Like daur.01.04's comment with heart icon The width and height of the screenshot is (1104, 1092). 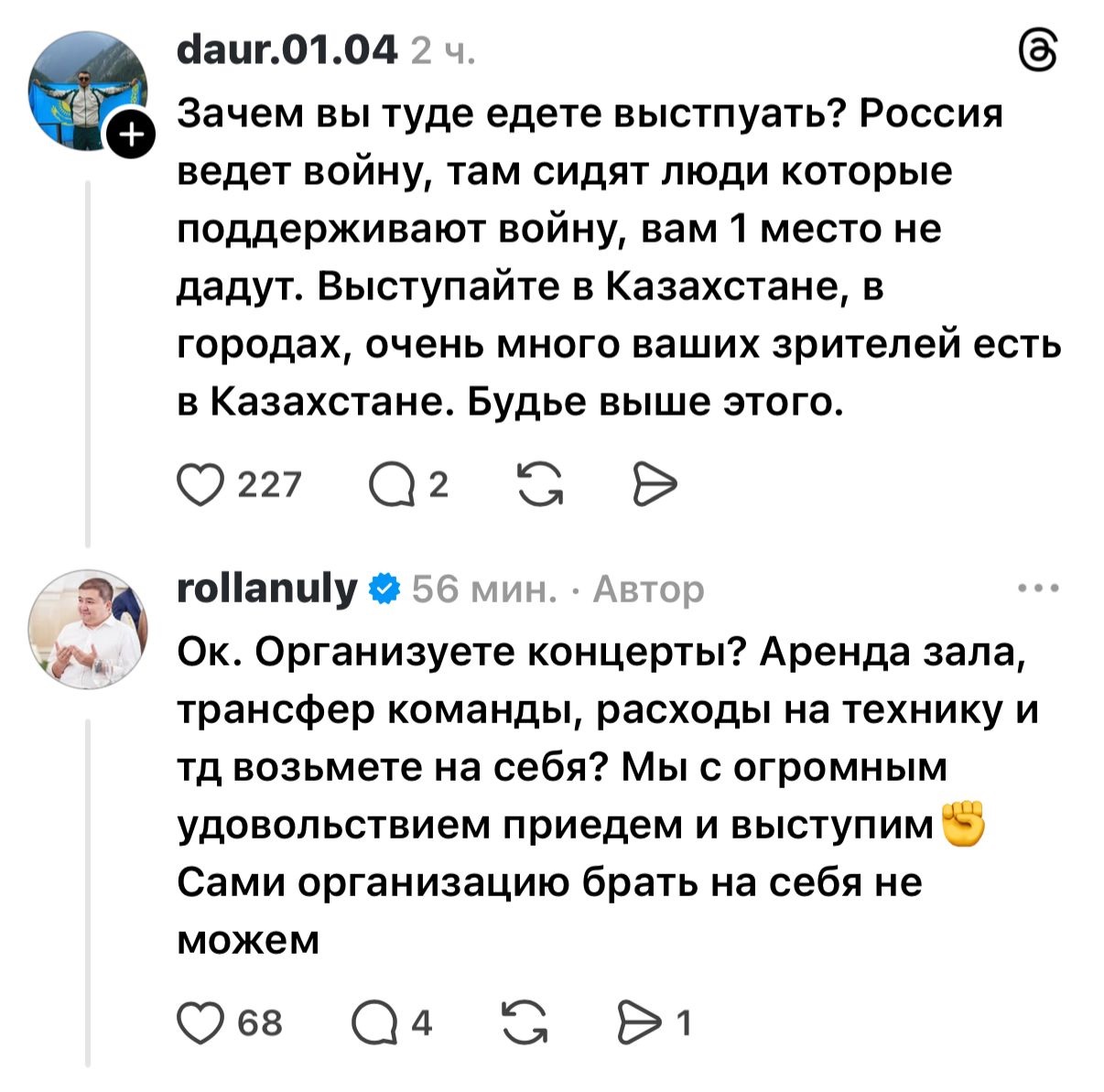click(200, 484)
